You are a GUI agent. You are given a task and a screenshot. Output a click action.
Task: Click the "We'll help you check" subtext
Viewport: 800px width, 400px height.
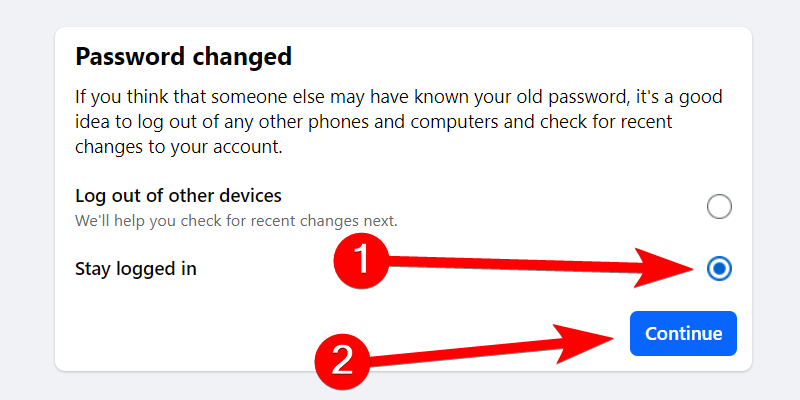pos(236,219)
